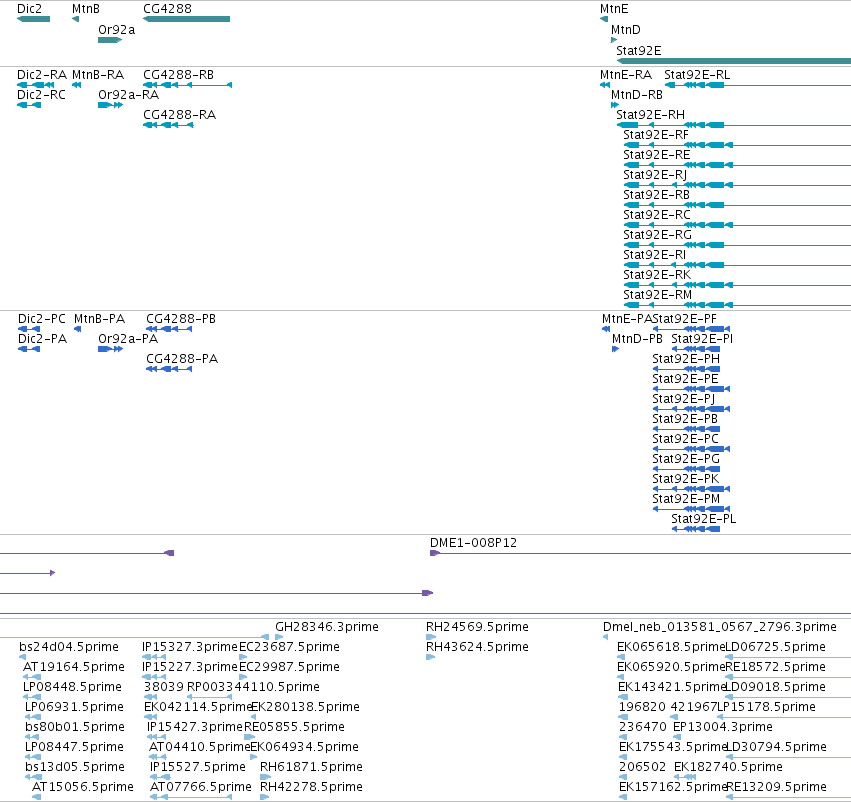Image resolution: width=851 pixels, height=802 pixels.
Task: Select the MtnB-PA protein label
Action: [99, 319]
